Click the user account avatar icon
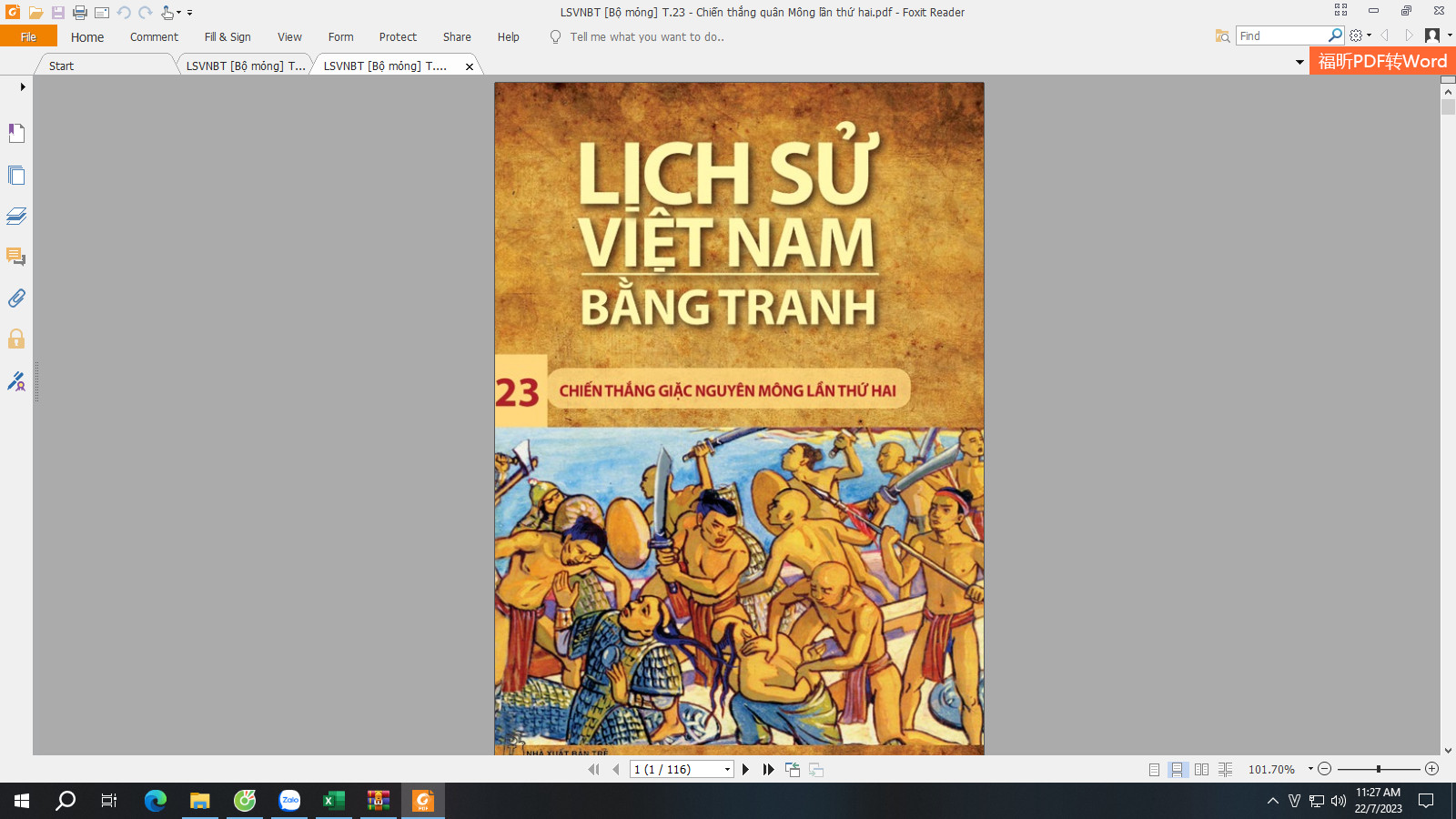The image size is (1456, 819). (x=1432, y=35)
